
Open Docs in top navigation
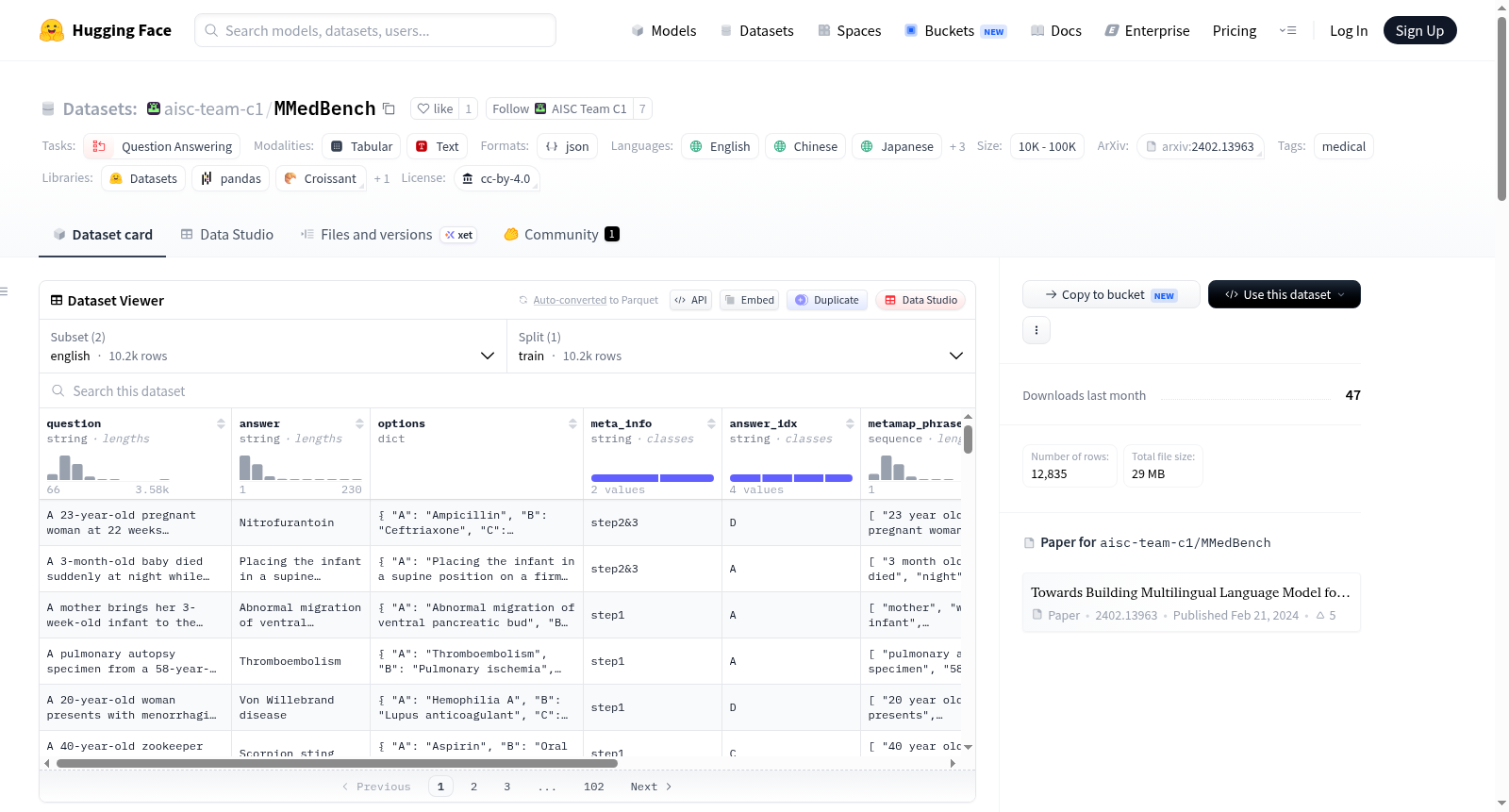coord(1056,30)
